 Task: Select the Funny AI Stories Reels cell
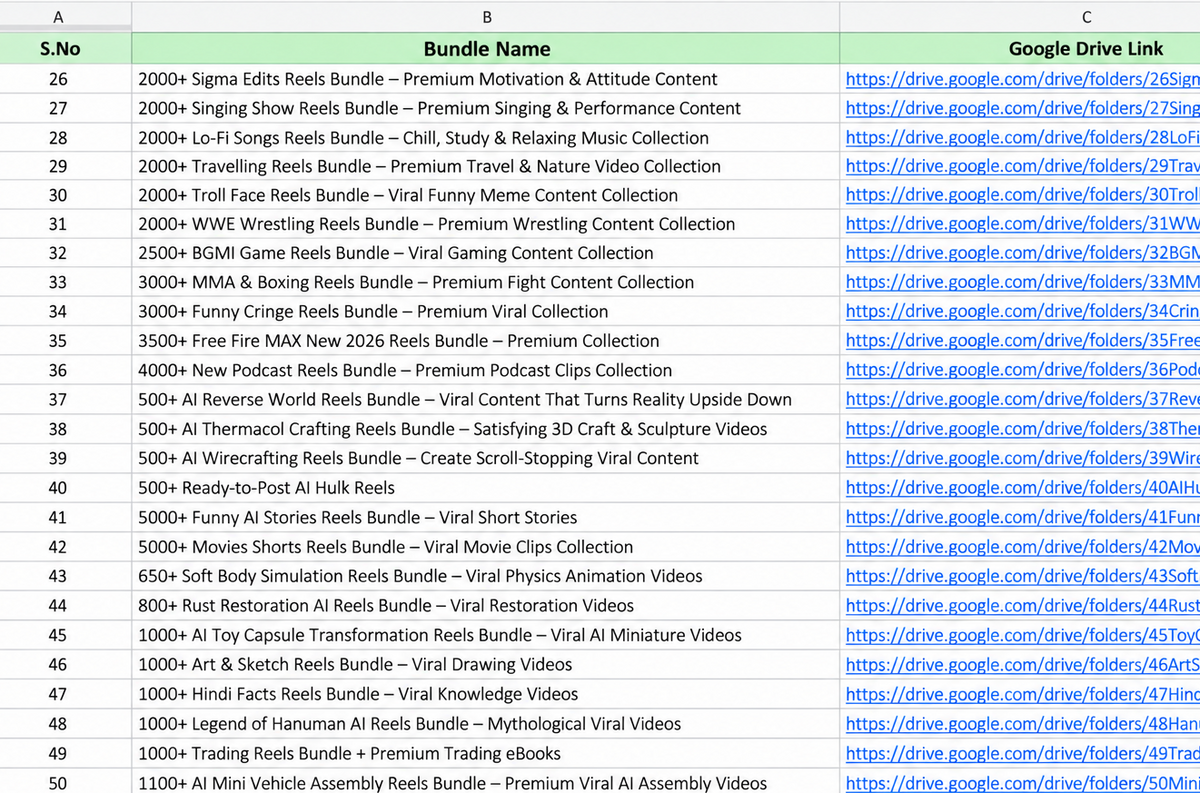coord(486,517)
